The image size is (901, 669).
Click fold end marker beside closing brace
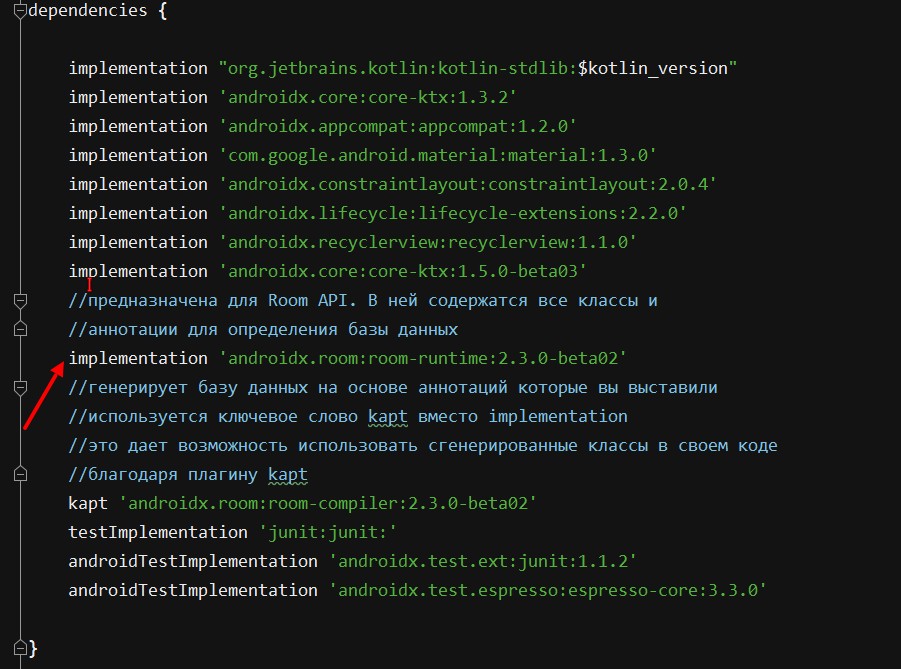point(20,648)
